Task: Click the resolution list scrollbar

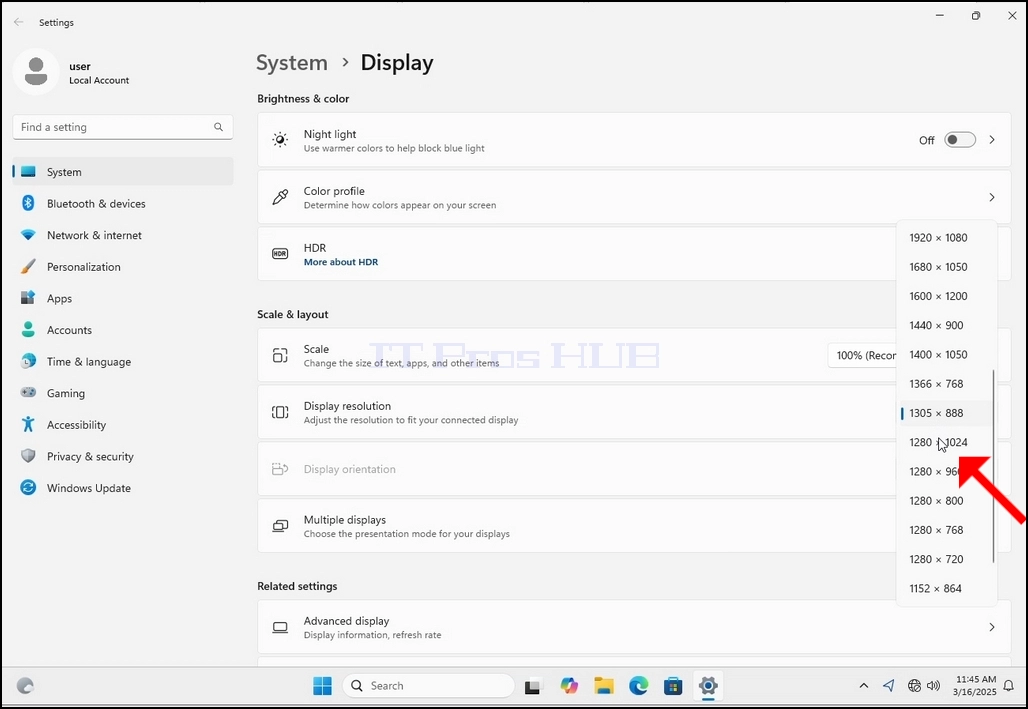Action: pyautogui.click(x=994, y=466)
